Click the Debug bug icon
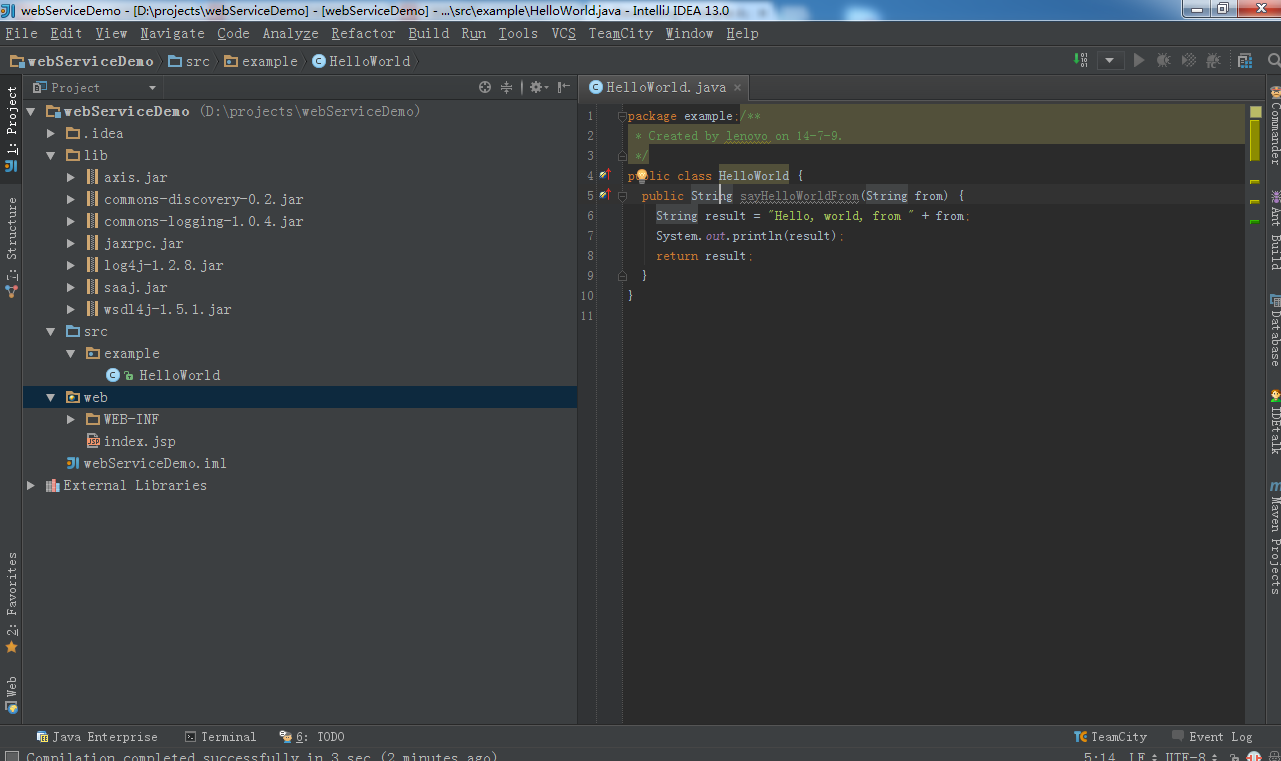The width and height of the screenshot is (1281, 761). tap(1163, 60)
